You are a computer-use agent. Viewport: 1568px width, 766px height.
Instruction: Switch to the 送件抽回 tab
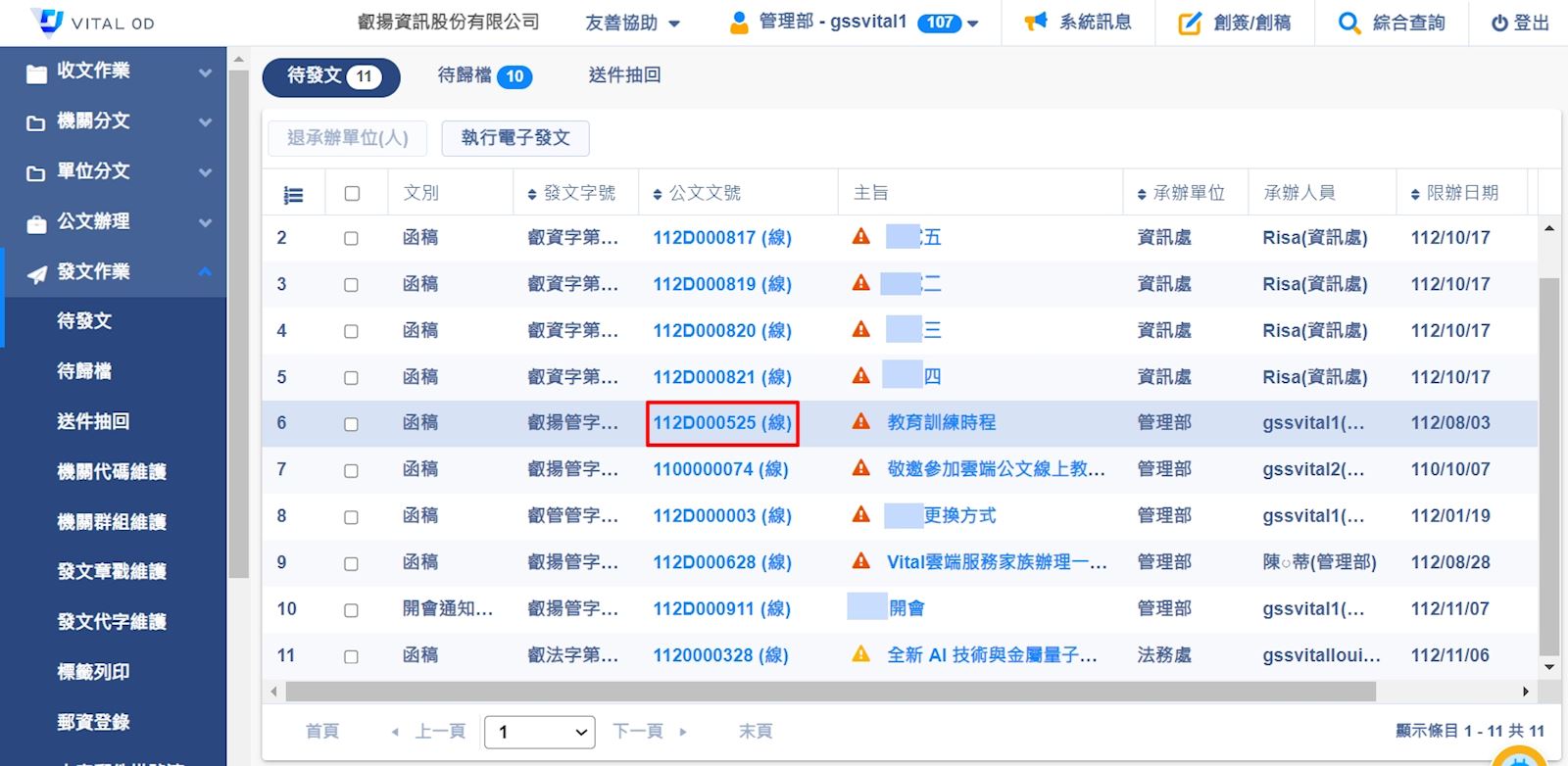coord(624,75)
